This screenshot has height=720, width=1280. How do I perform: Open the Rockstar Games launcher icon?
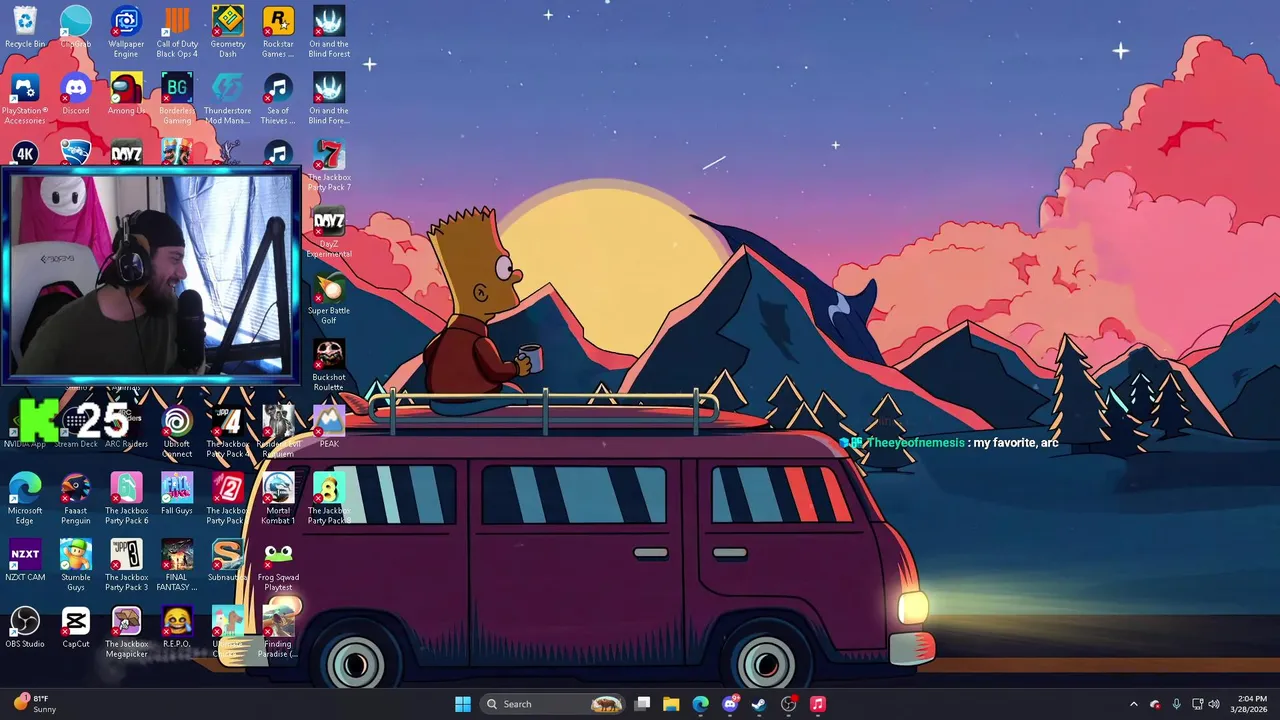(278, 32)
